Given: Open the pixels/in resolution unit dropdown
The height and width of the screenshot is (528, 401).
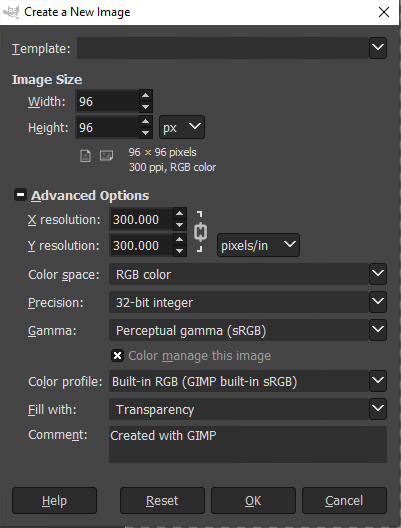Looking at the screenshot, I should pyautogui.click(x=258, y=245).
